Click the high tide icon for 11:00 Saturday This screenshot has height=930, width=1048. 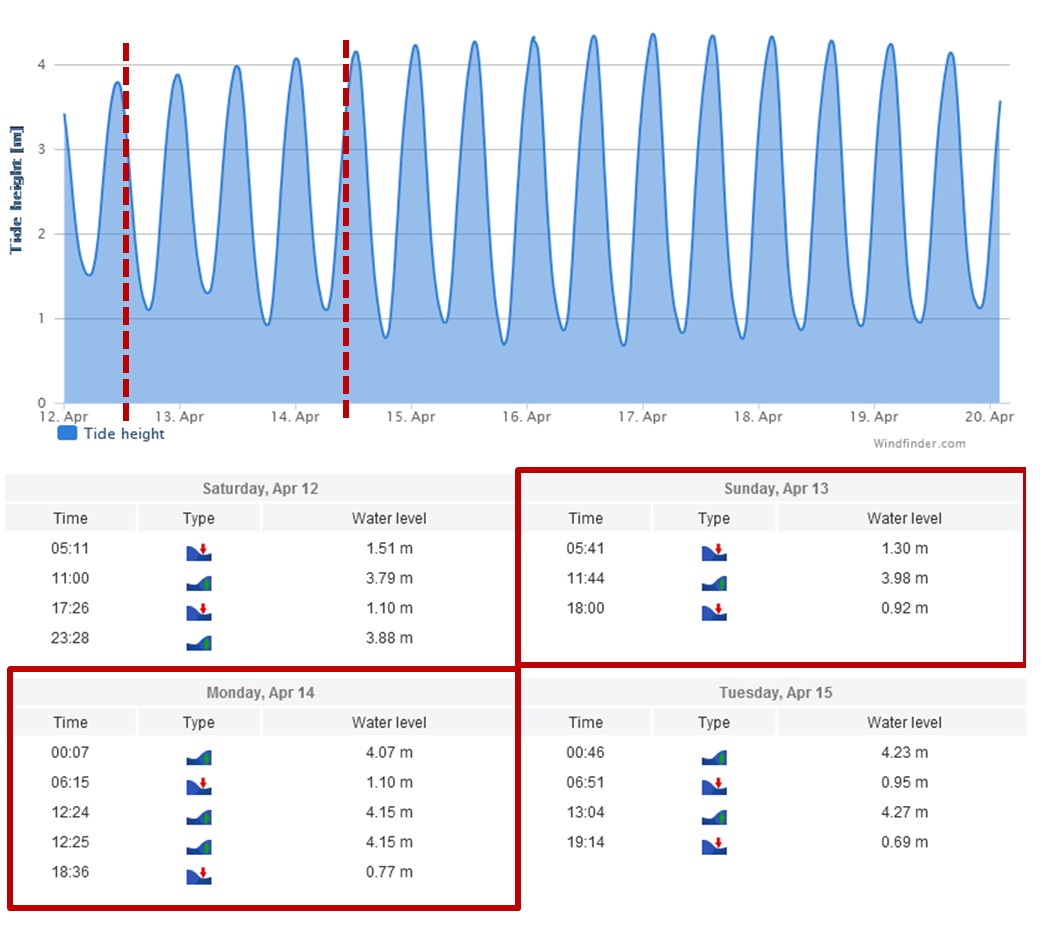tap(199, 582)
